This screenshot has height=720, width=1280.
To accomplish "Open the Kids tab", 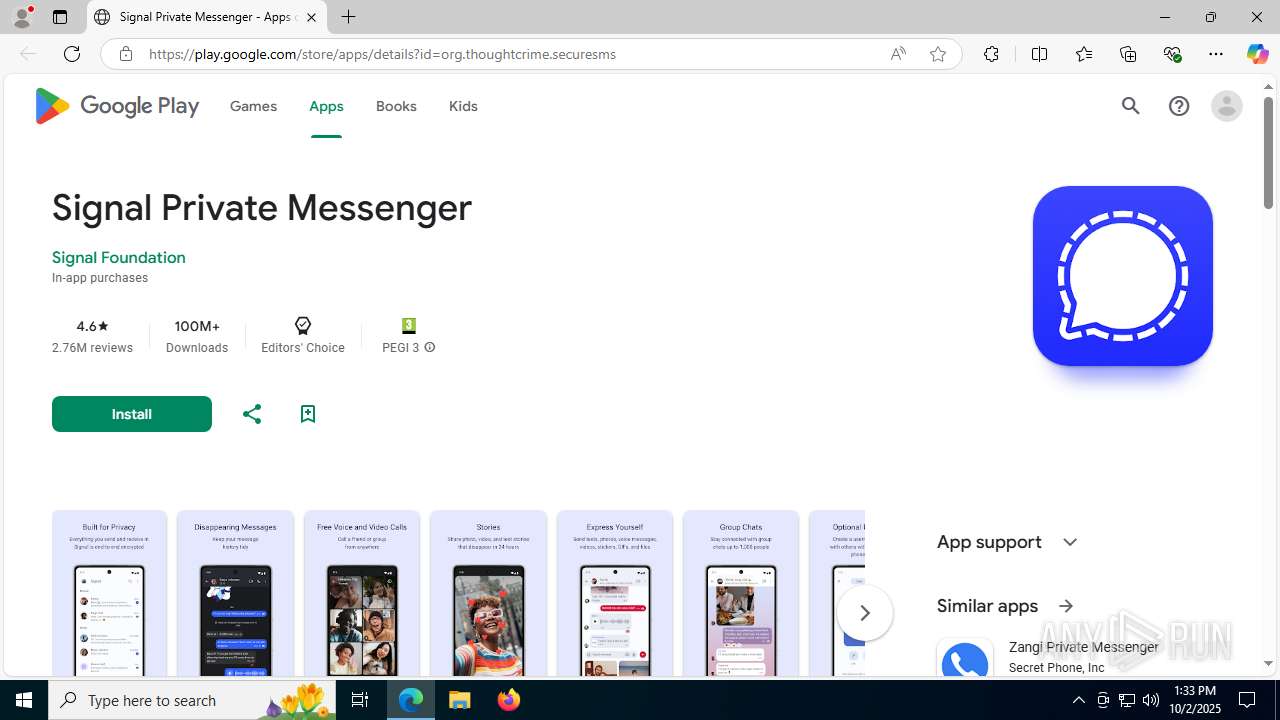I will pyautogui.click(x=463, y=106).
